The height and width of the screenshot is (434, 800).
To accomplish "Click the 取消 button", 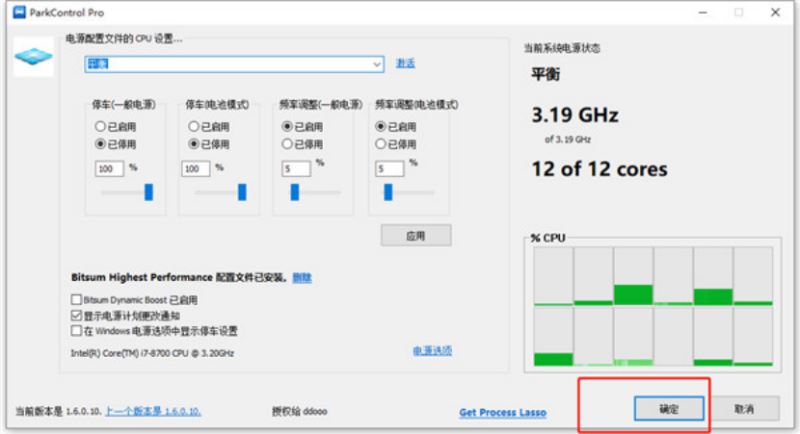I will click(744, 409).
